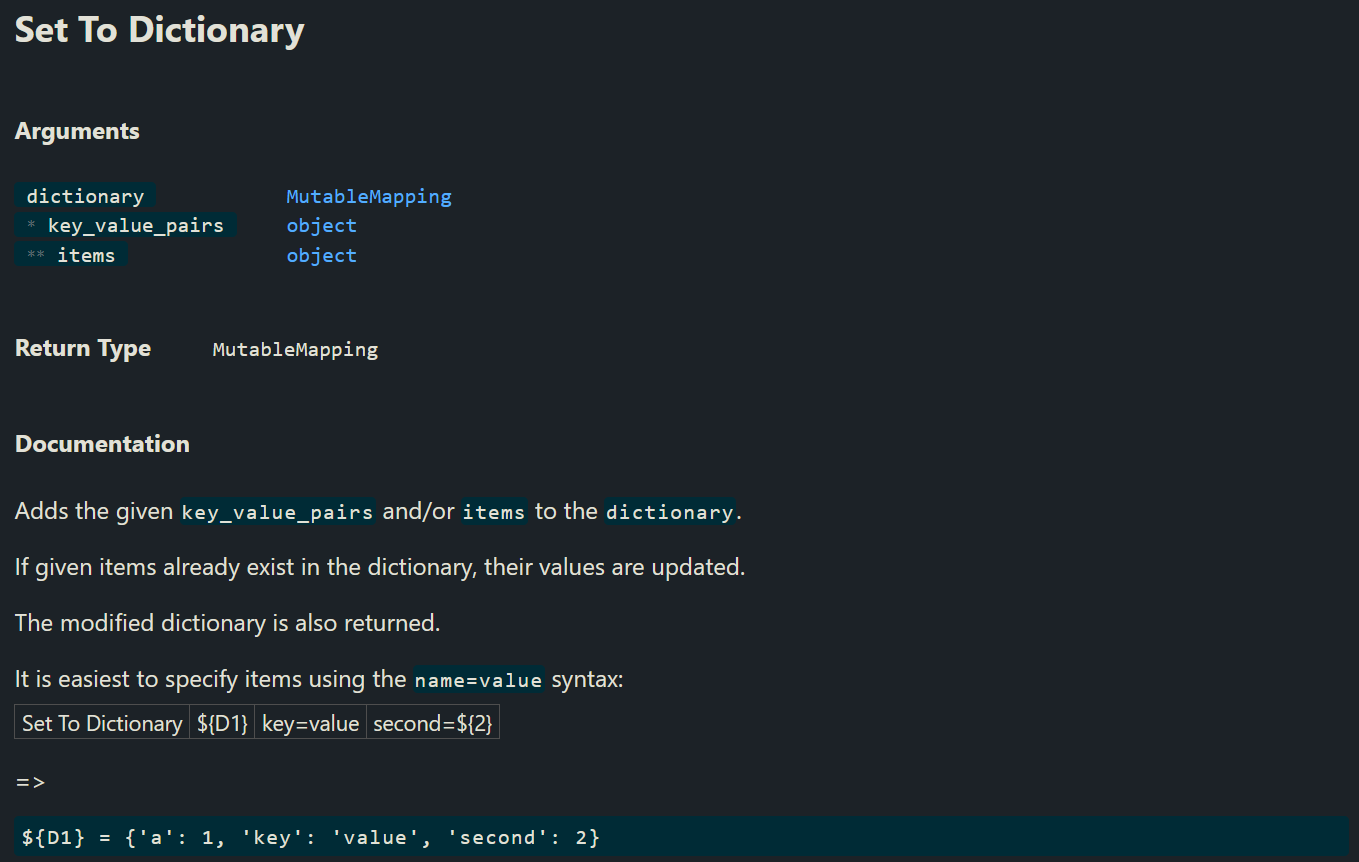
Task: Select the Arguments section heading
Action: (x=77, y=132)
